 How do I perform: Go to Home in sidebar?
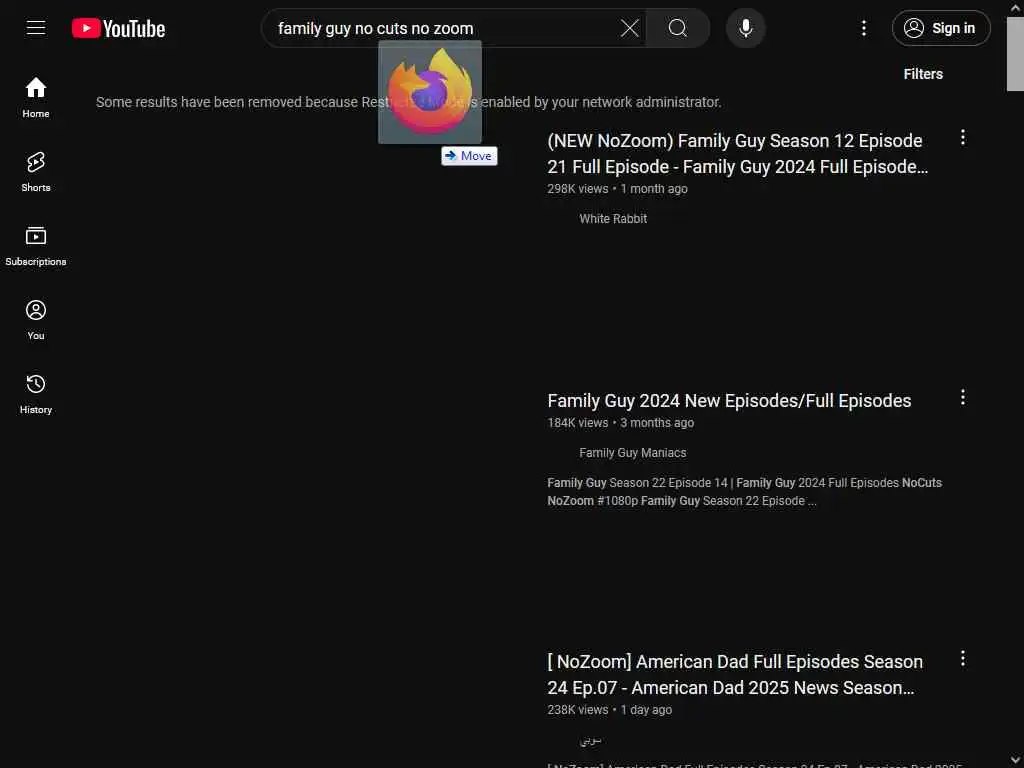coord(36,97)
